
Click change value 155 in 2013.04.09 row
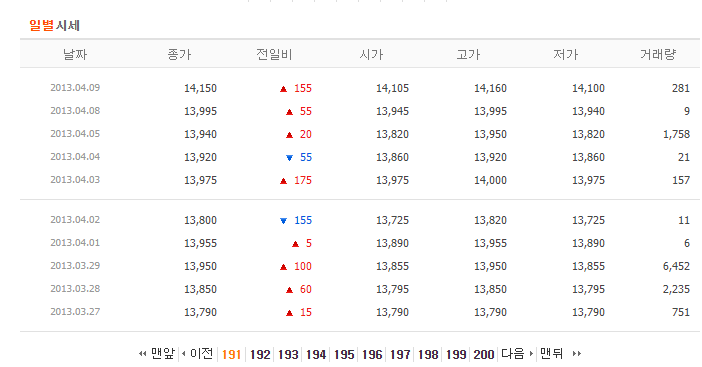(x=303, y=88)
